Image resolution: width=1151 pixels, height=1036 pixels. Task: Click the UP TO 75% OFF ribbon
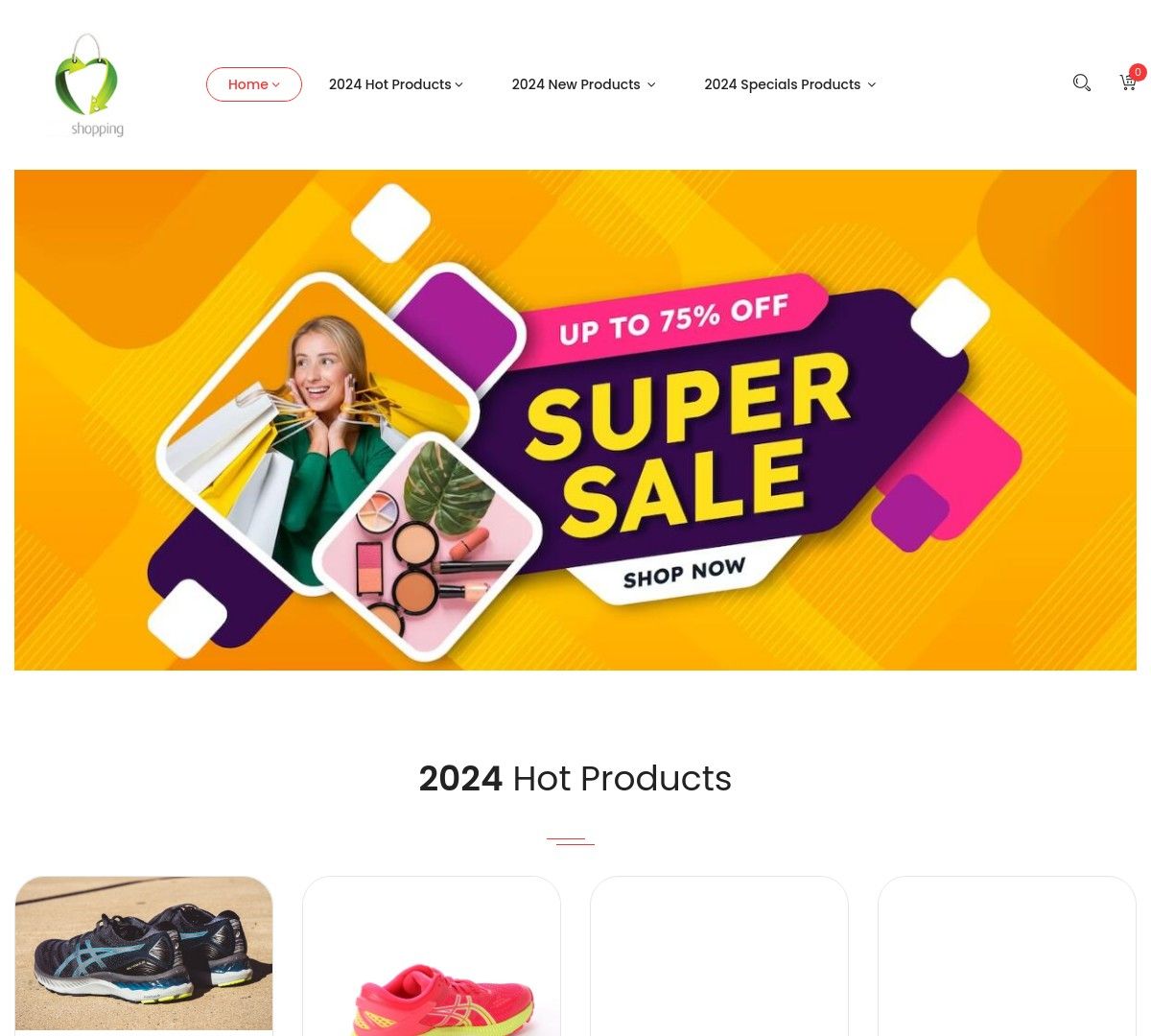(673, 320)
